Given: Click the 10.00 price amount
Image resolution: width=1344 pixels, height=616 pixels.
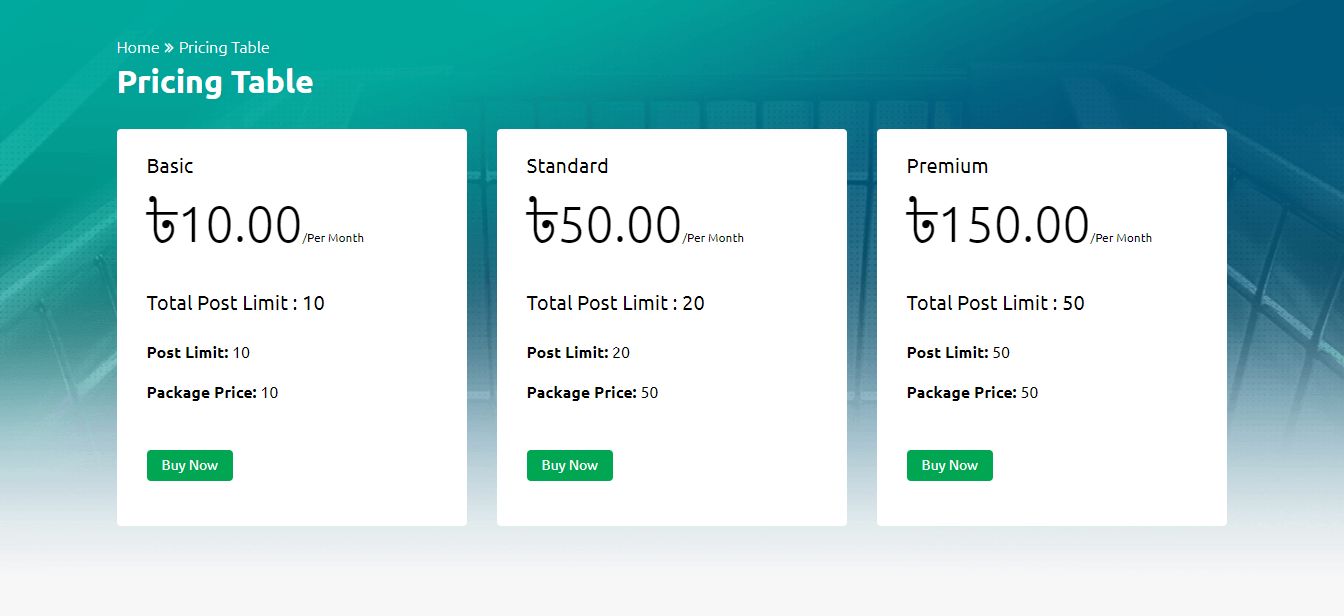Looking at the screenshot, I should point(240,224).
